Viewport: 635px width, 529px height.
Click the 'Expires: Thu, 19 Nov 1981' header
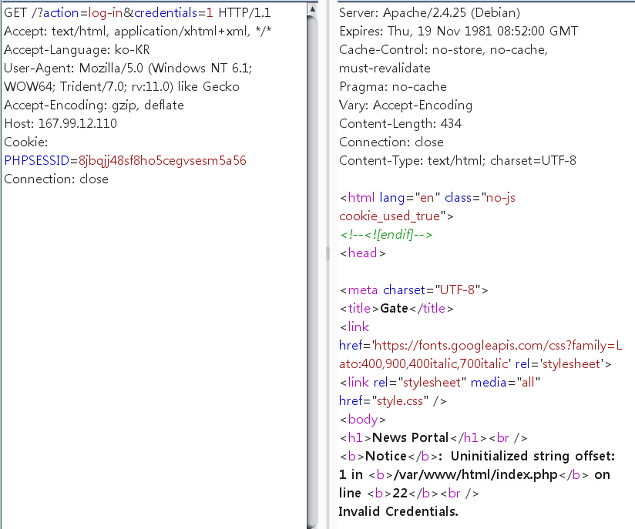coord(458,31)
